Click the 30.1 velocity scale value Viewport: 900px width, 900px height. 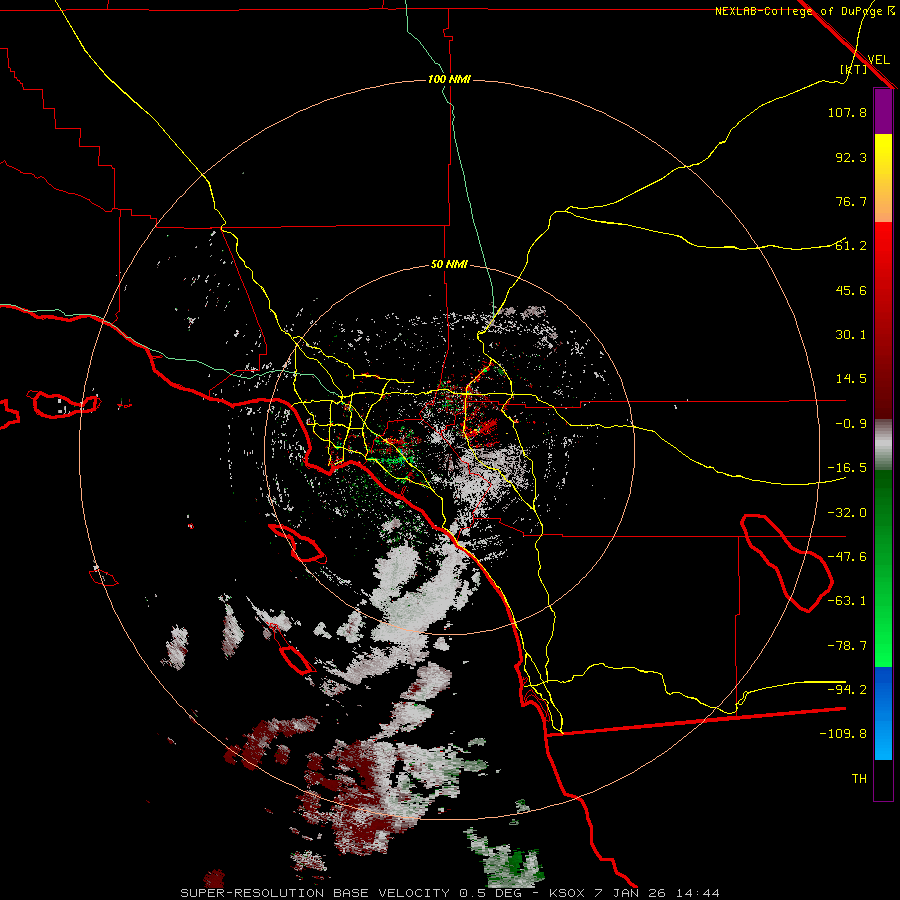click(x=851, y=335)
